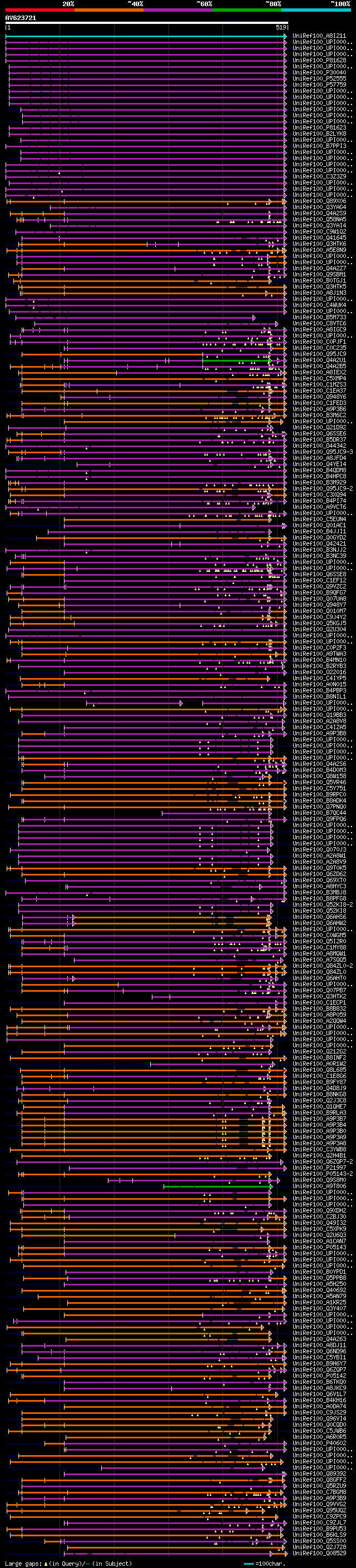Open the UniRef100_C9J4Y2 entry
356x1568 pixels.
(319, 617)
